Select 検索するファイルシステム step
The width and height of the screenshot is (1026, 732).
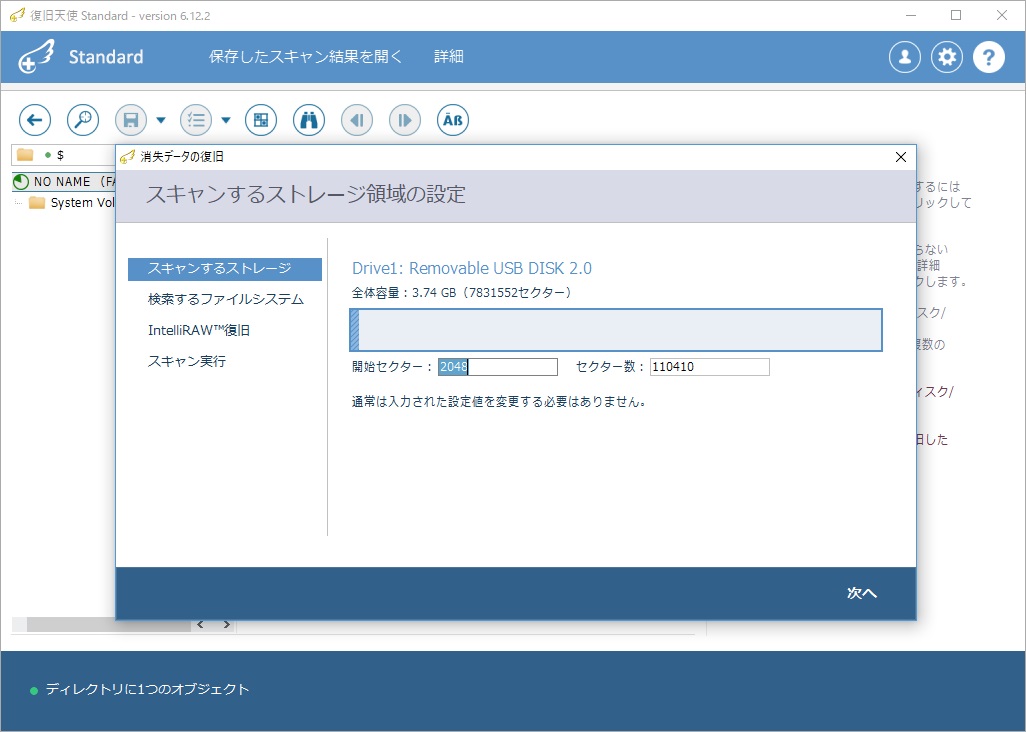tap(226, 300)
